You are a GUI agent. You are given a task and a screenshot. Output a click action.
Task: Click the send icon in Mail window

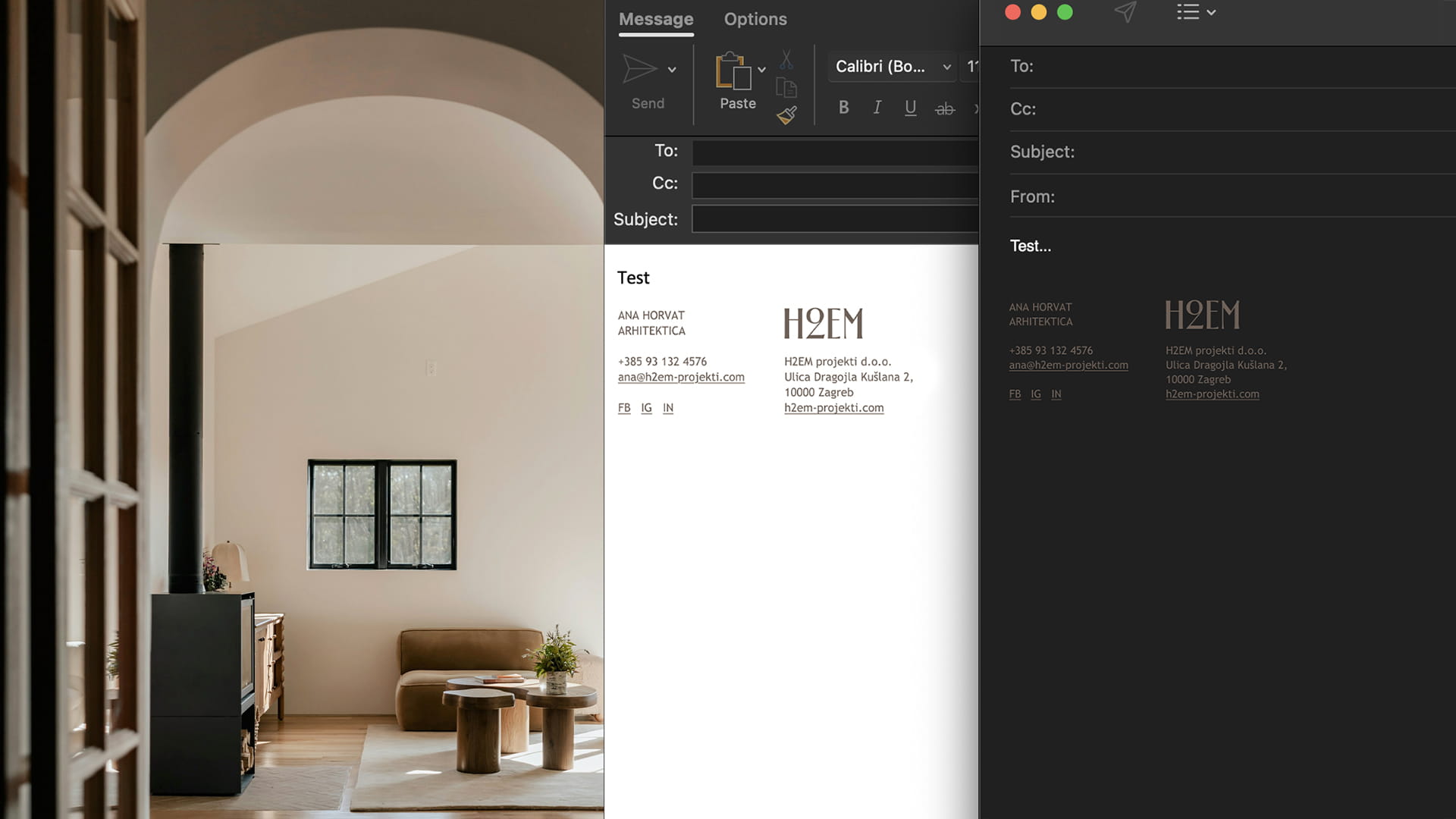click(x=1125, y=12)
